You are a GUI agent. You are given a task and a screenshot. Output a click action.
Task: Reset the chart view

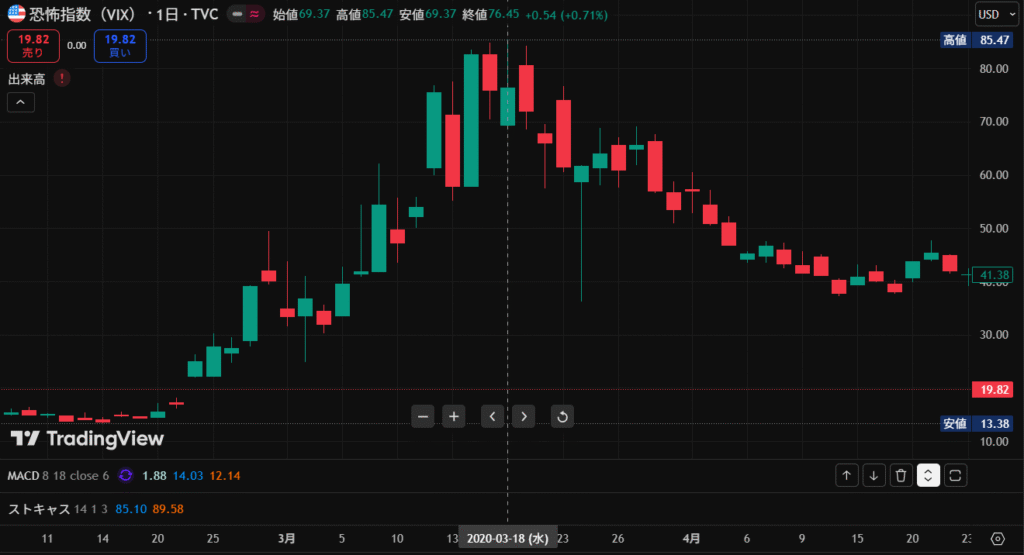562,416
